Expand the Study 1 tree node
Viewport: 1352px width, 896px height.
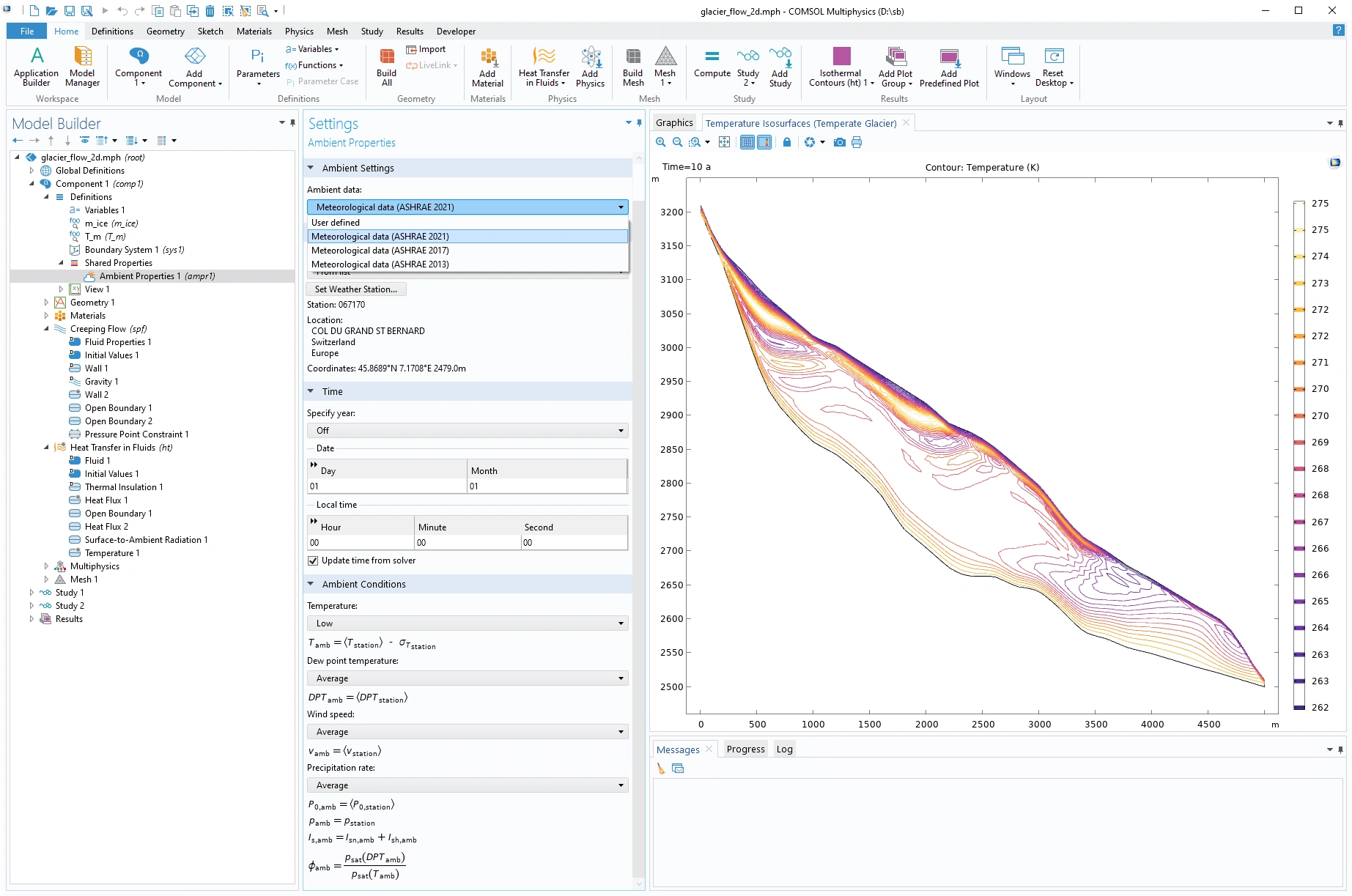point(32,593)
